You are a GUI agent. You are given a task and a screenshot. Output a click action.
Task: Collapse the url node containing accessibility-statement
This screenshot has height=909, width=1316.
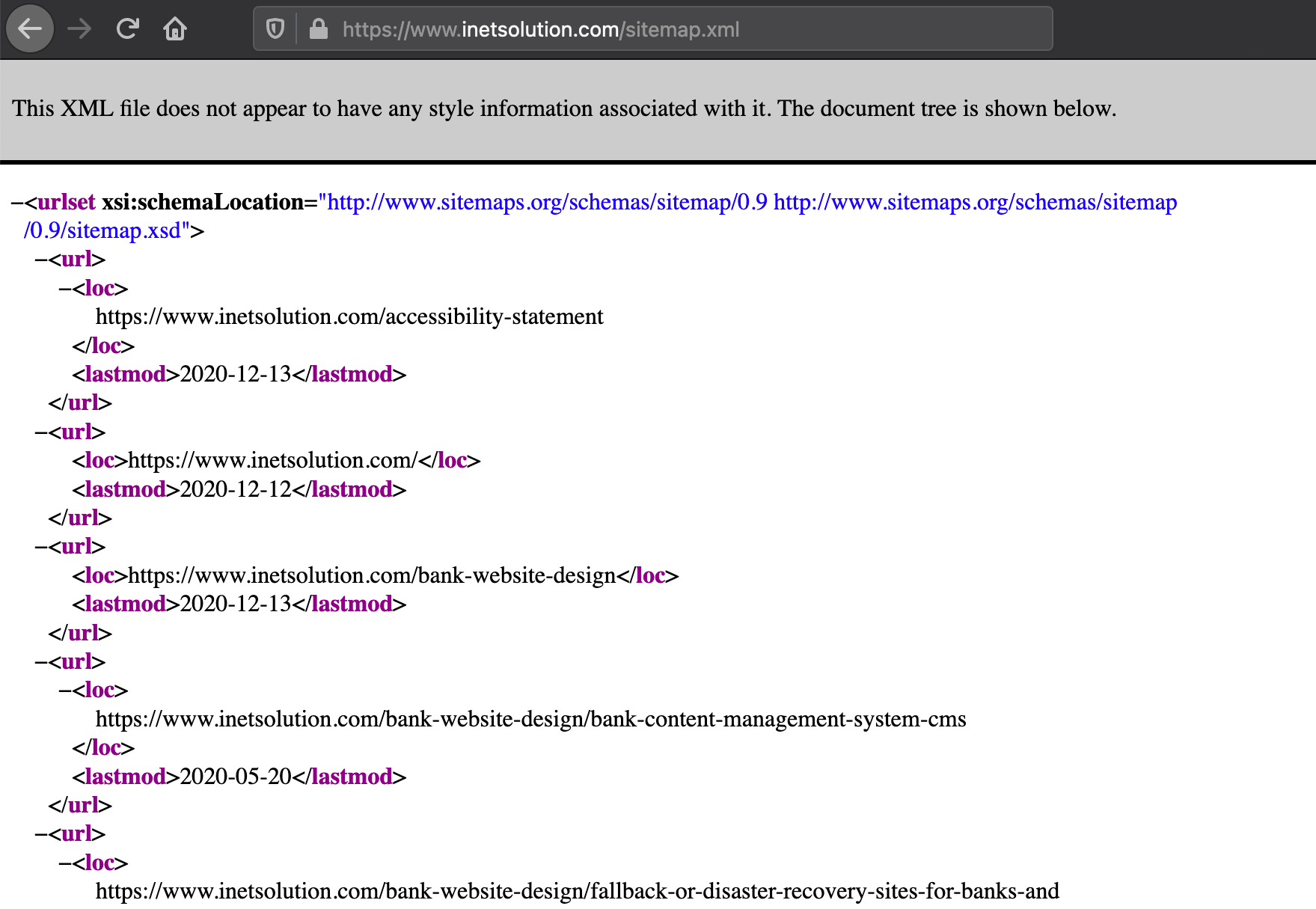(41, 260)
